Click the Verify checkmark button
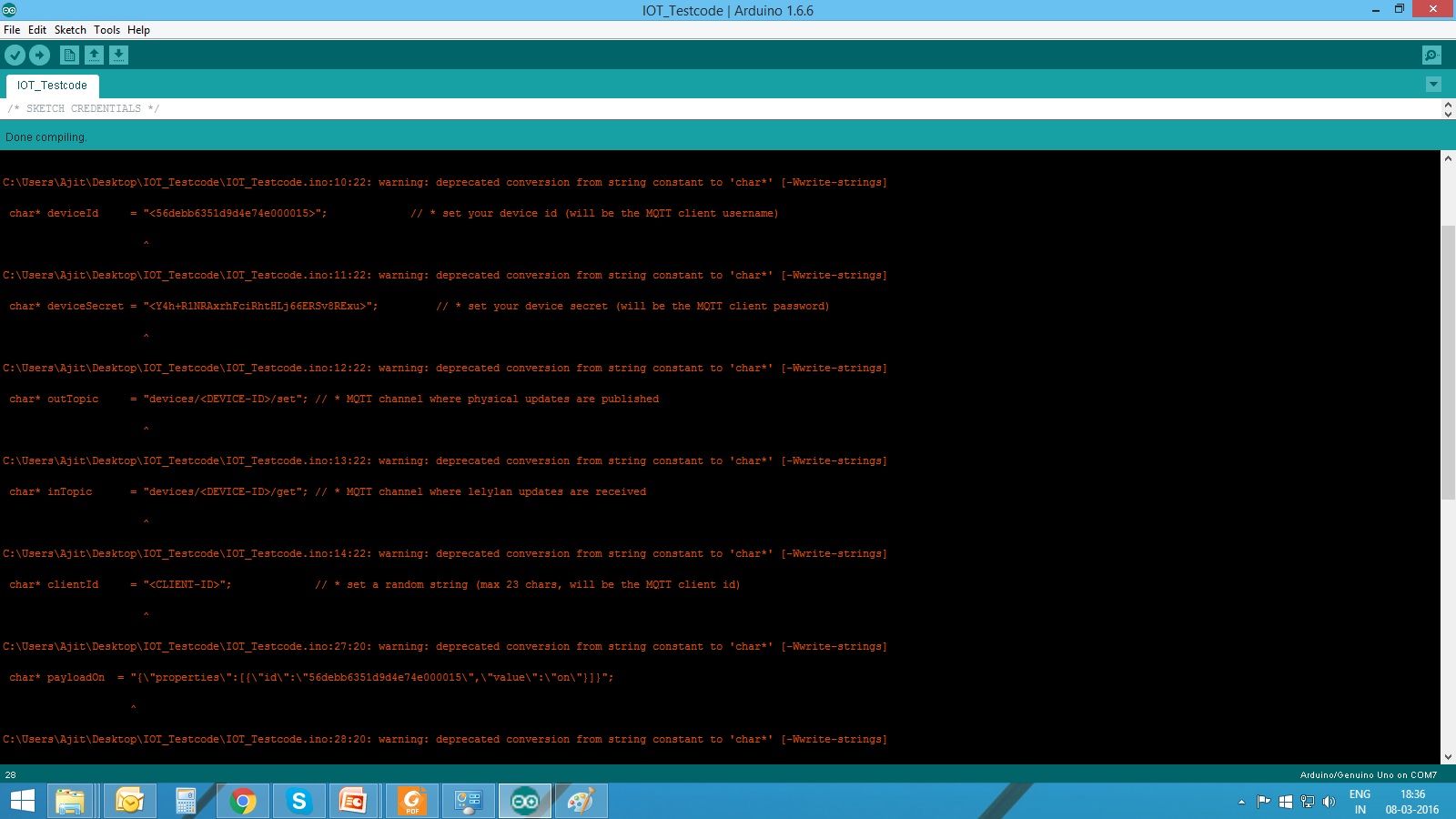Image resolution: width=1456 pixels, height=819 pixels. (x=15, y=56)
